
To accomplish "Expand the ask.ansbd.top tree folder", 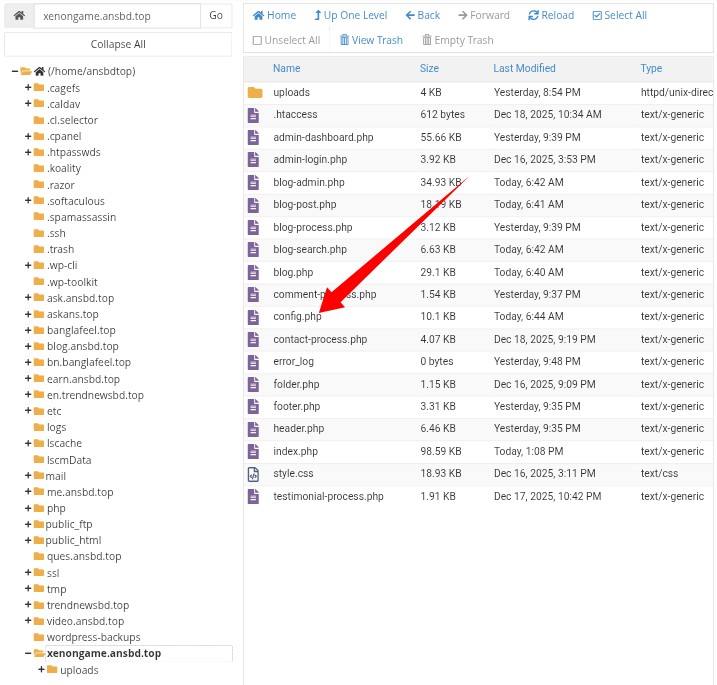I will point(28,298).
